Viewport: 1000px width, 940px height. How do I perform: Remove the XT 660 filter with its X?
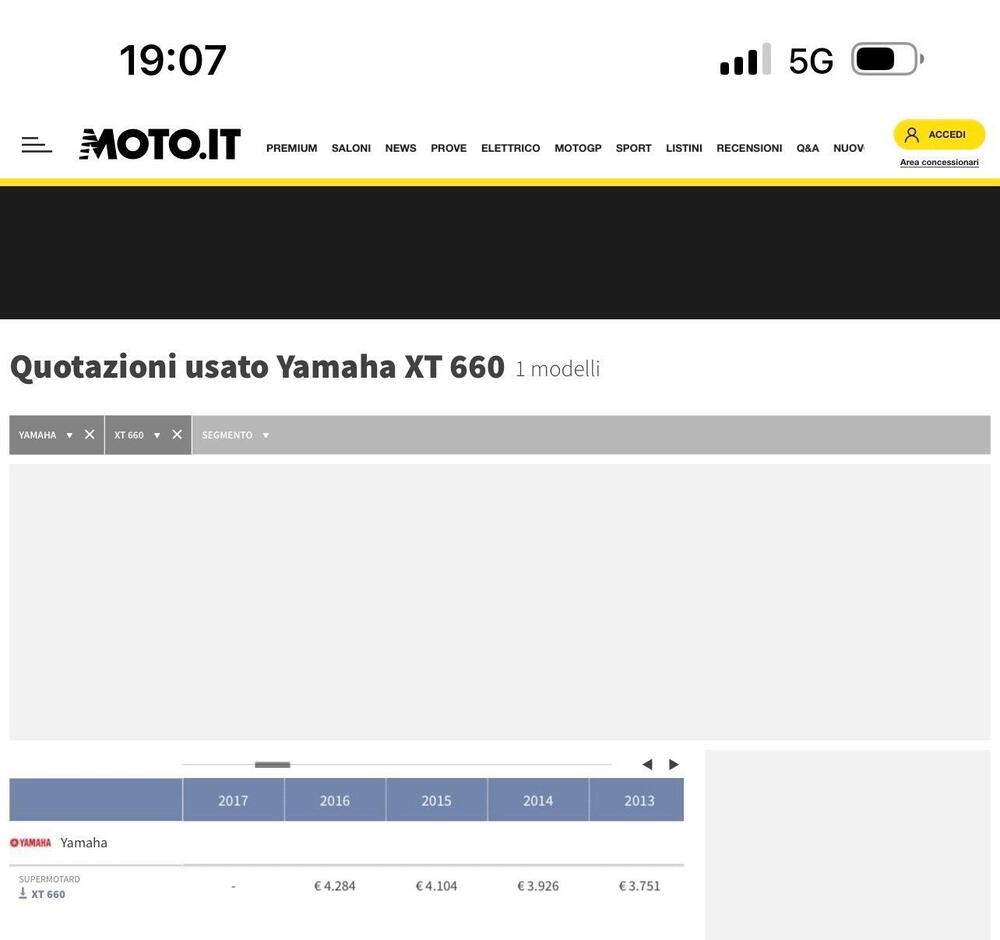point(176,434)
